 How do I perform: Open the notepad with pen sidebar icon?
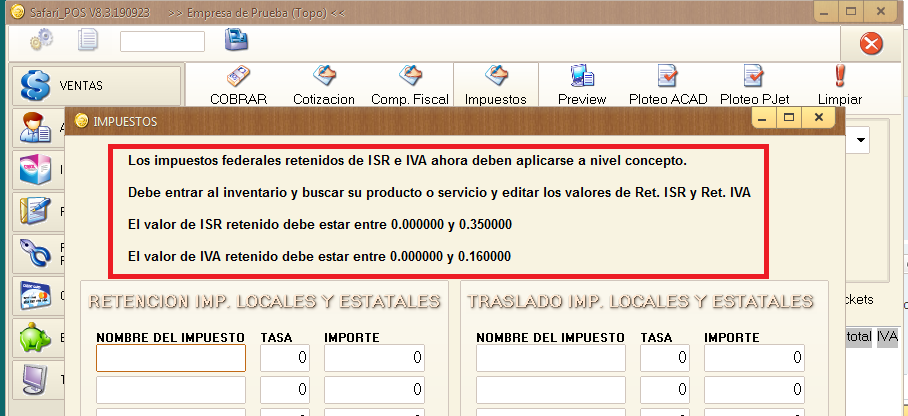click(36, 210)
